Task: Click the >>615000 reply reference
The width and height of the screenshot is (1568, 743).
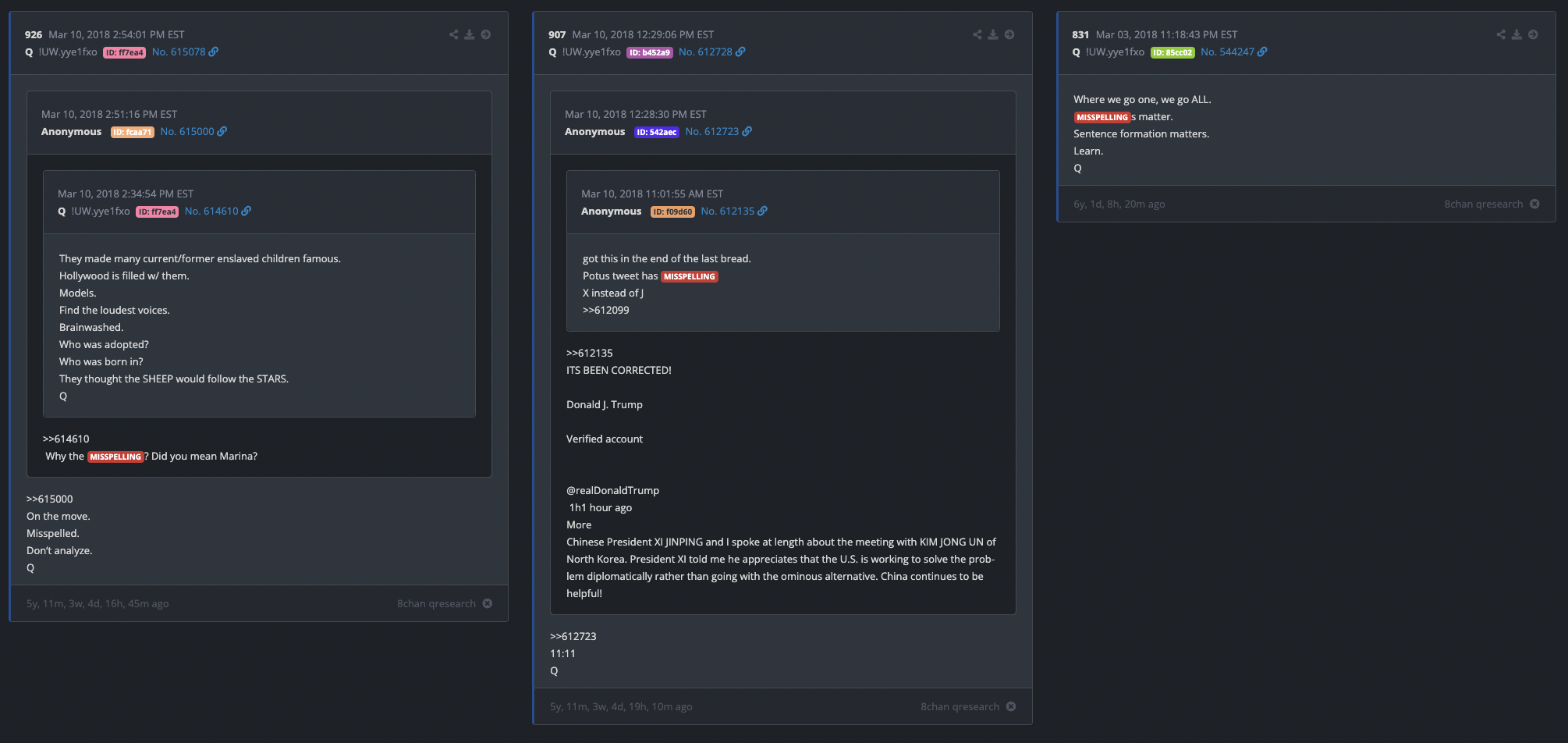Action: pos(50,499)
